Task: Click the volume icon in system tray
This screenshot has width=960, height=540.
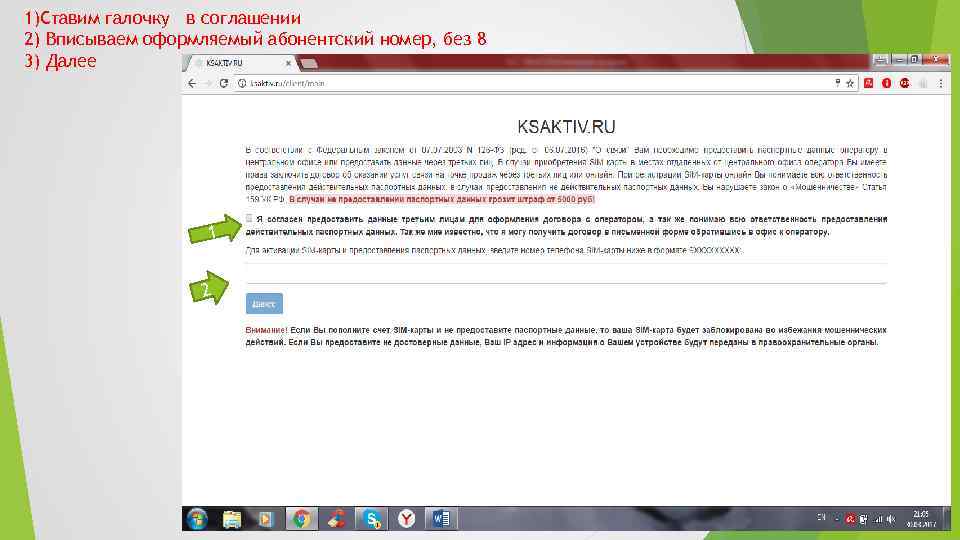Action: point(891,519)
